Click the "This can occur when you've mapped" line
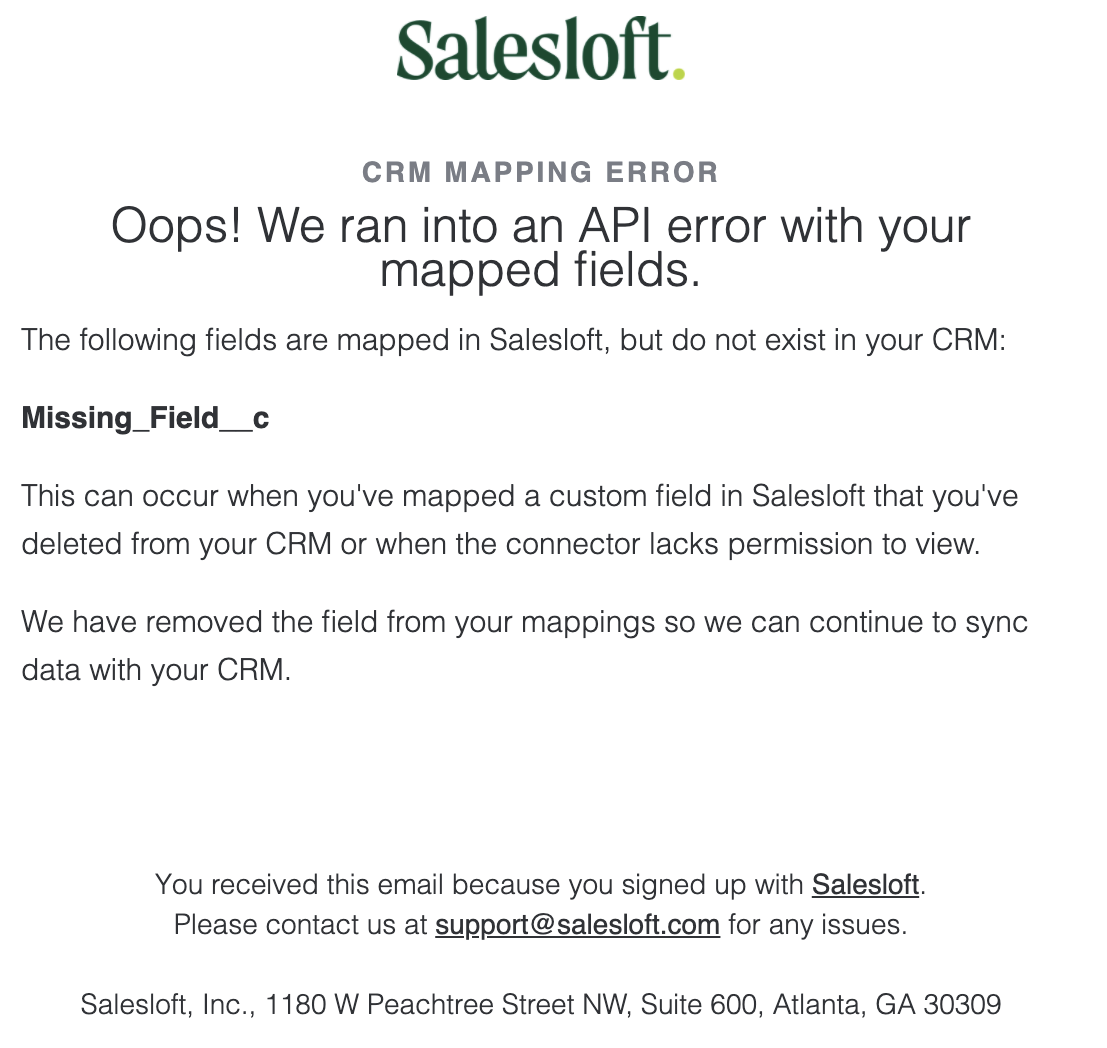This screenshot has width=1107, height=1048. 519,496
